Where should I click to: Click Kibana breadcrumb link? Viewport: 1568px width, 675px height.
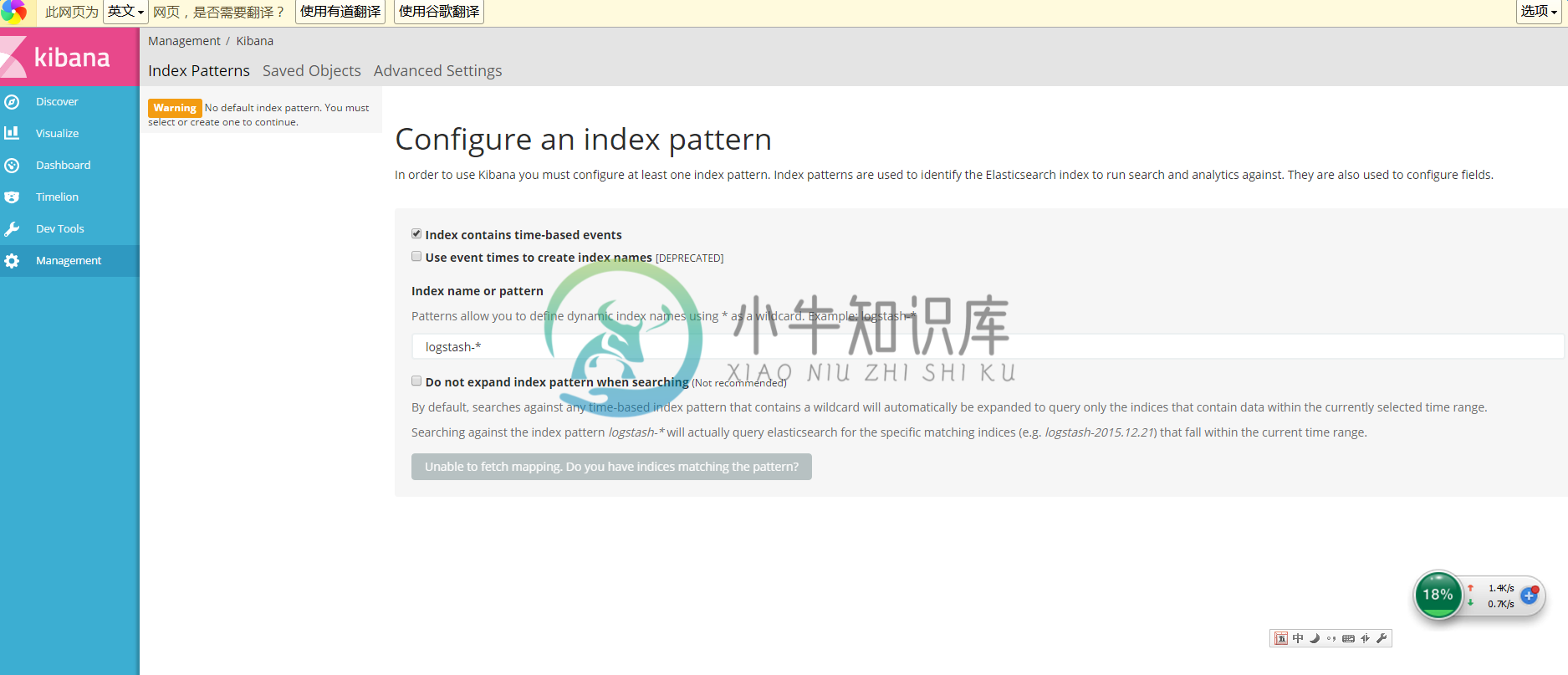[x=255, y=41]
